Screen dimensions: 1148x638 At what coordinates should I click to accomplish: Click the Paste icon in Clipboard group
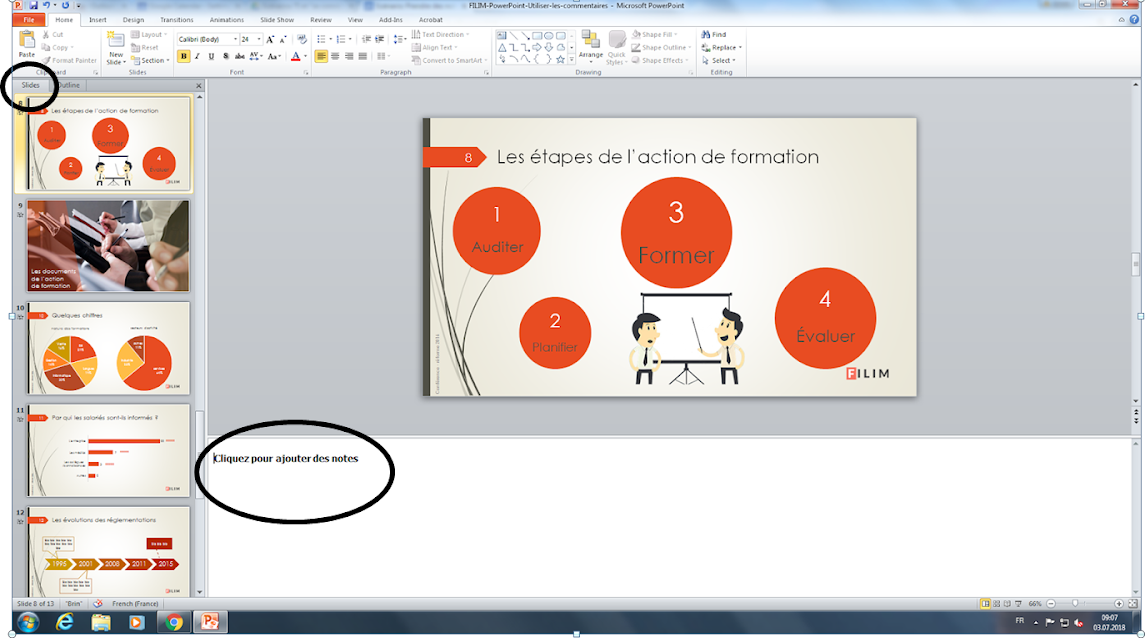(27, 43)
